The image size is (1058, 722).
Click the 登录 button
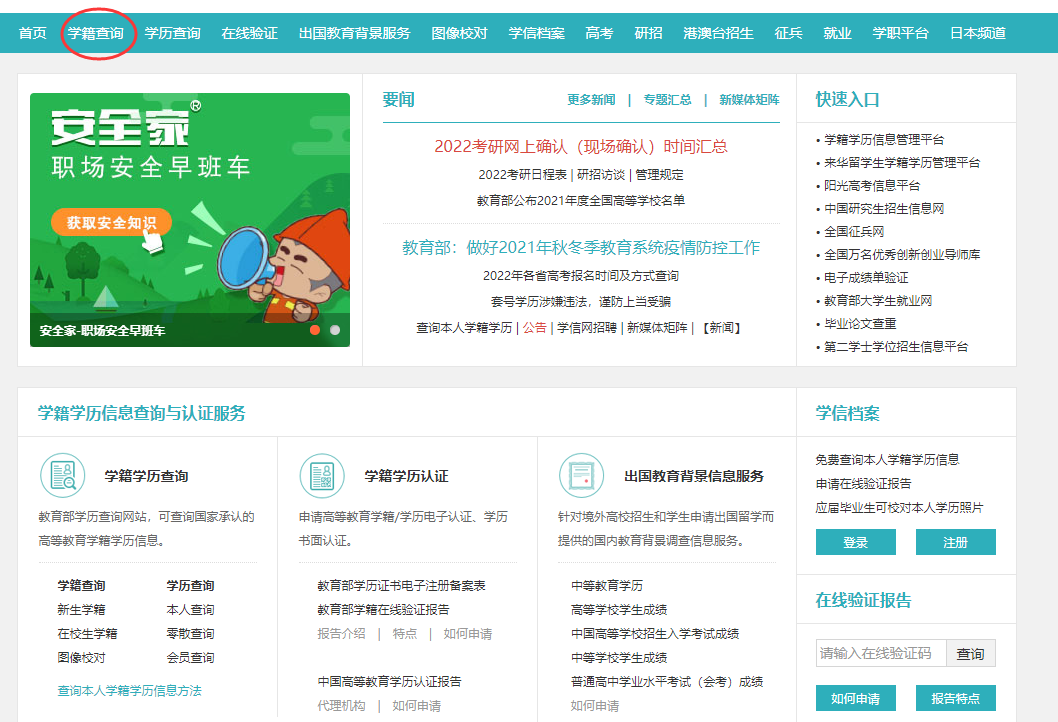pos(856,543)
